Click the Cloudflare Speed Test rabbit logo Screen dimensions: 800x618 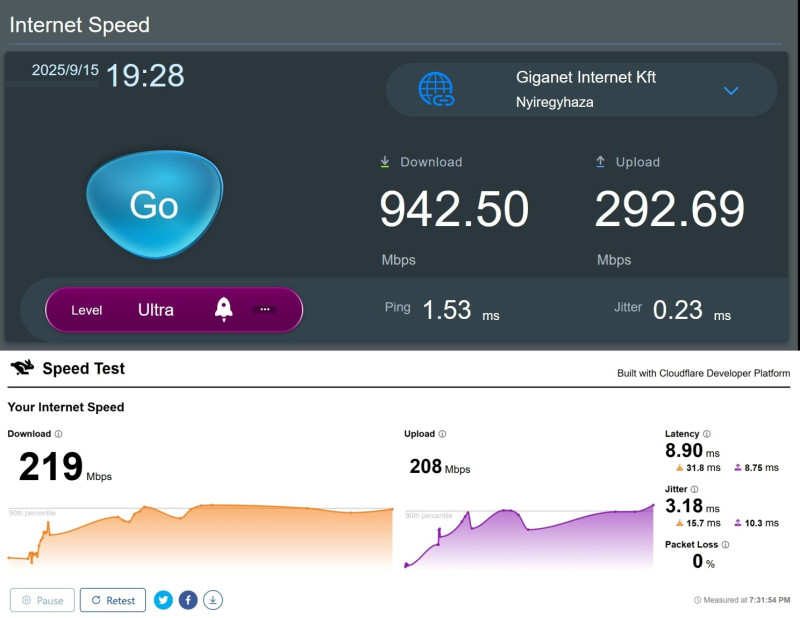click(x=22, y=367)
